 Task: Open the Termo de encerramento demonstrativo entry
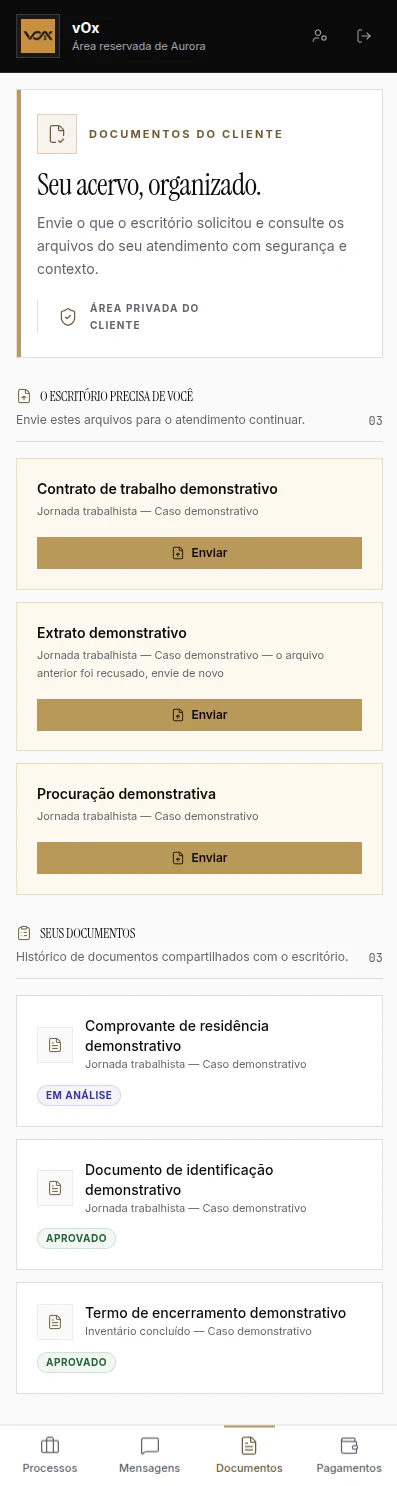pyautogui.click(x=199, y=1338)
